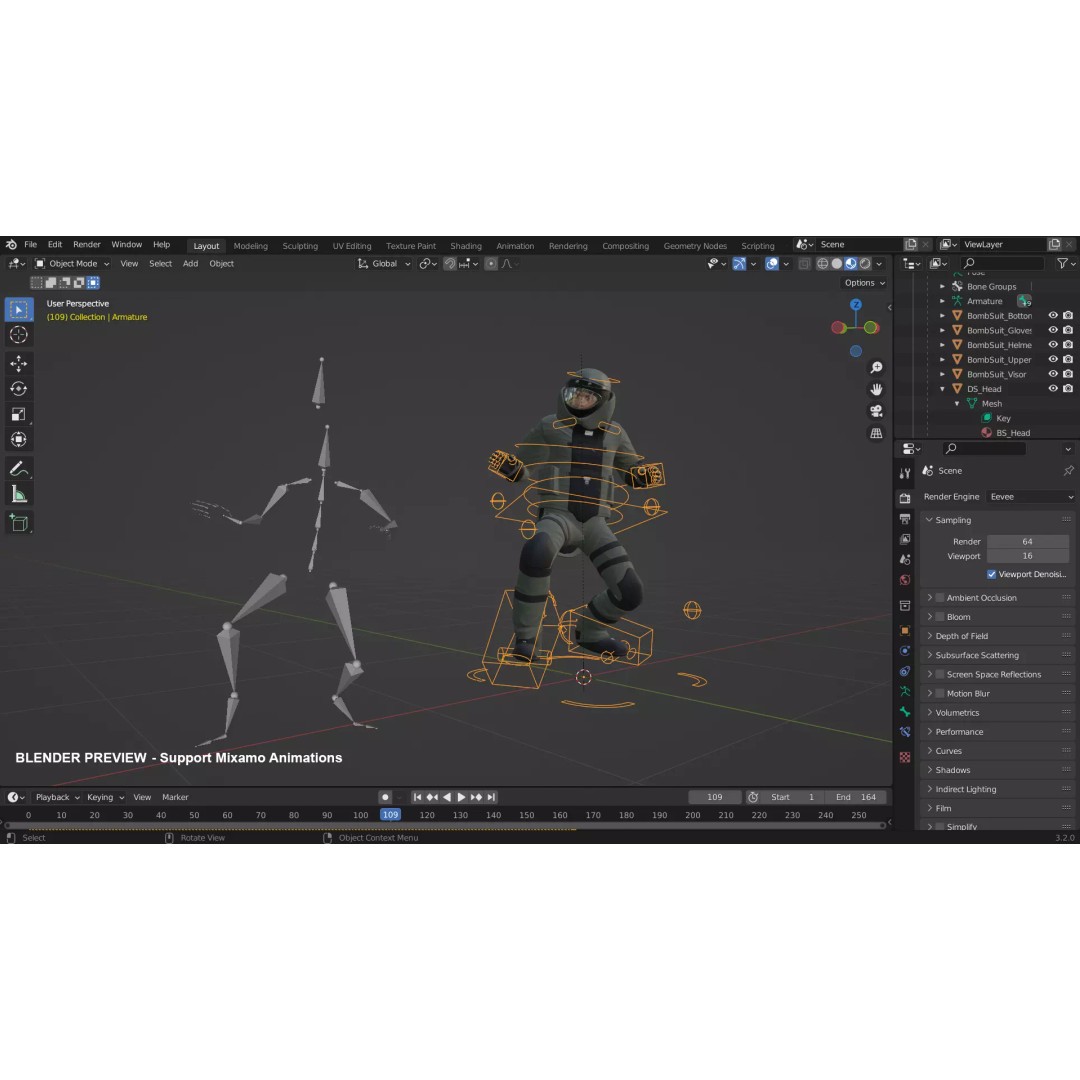1080x1080 pixels.
Task: Switch perspective/orthographic with the grid icon
Action: point(876,433)
